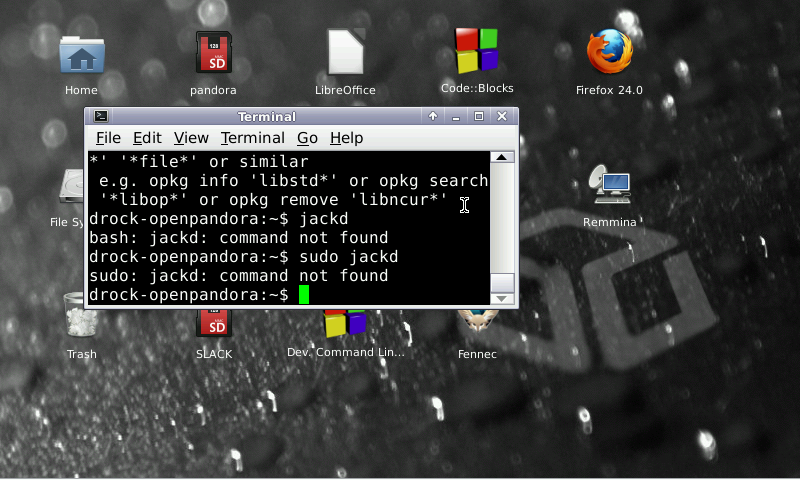
Task: Open the File menu in Terminal
Action: (x=108, y=138)
